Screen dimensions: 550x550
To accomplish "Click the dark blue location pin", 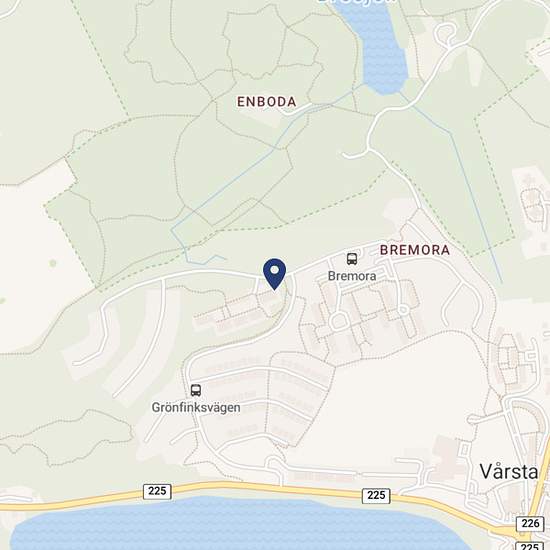I will coord(275,274).
